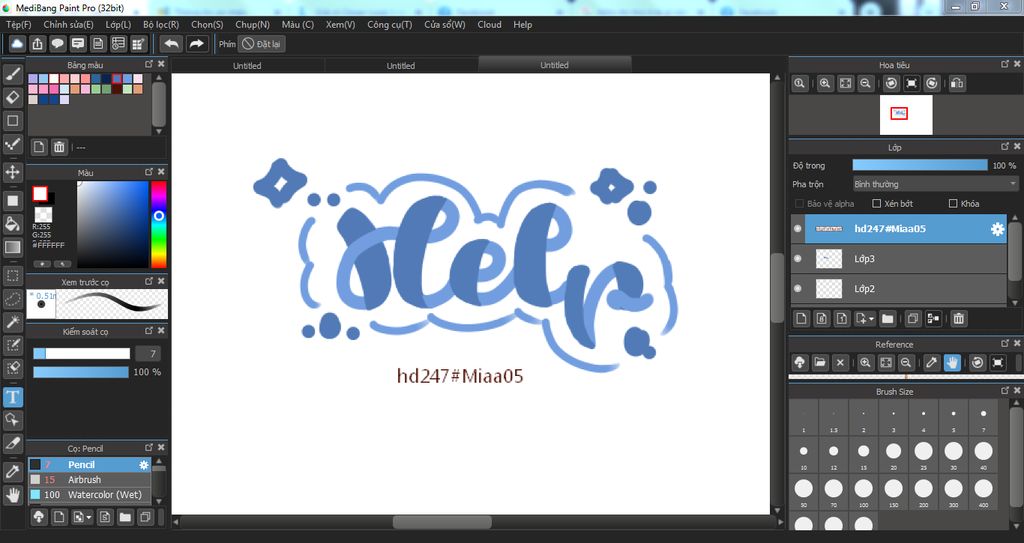This screenshot has height=543, width=1024.
Task: Select the Eraser tool
Action: point(12,97)
